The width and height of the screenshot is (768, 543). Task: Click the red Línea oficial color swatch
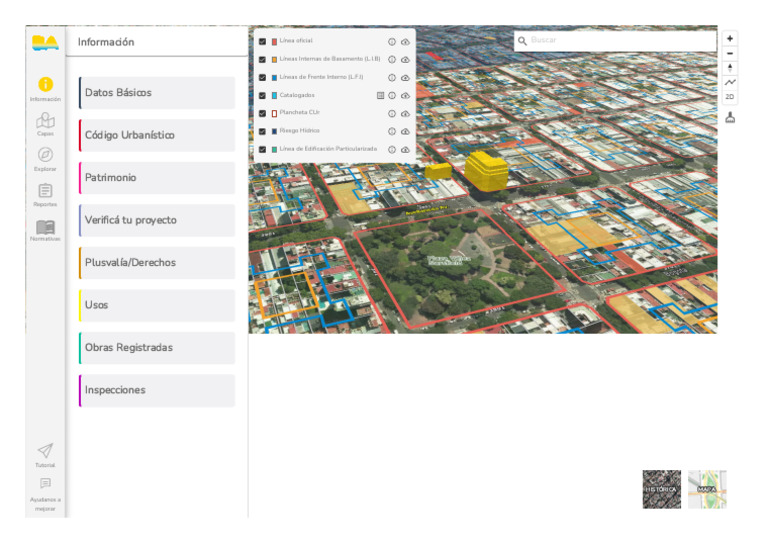274,42
